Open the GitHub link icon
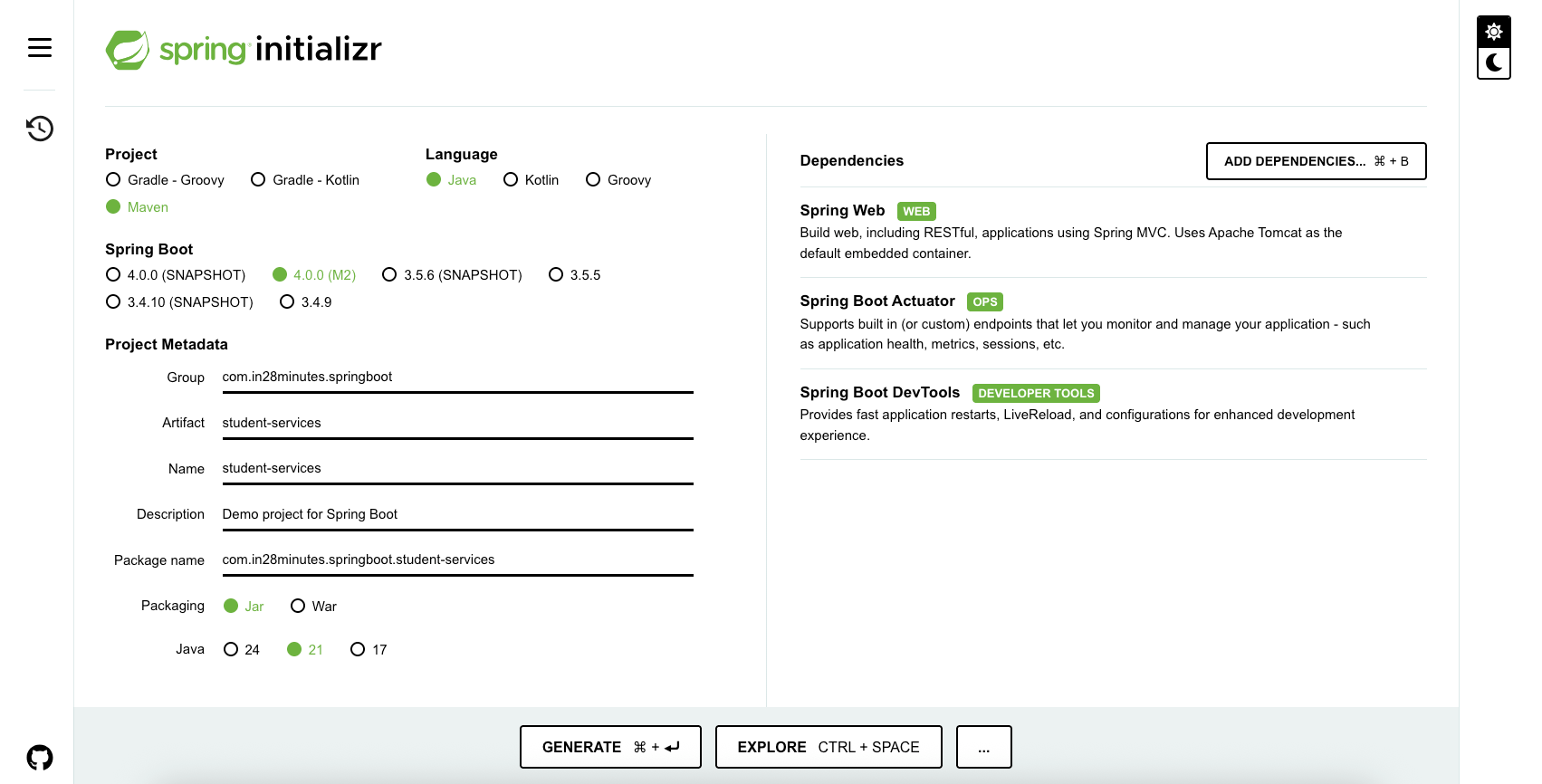The image size is (1542, 784). [x=40, y=757]
